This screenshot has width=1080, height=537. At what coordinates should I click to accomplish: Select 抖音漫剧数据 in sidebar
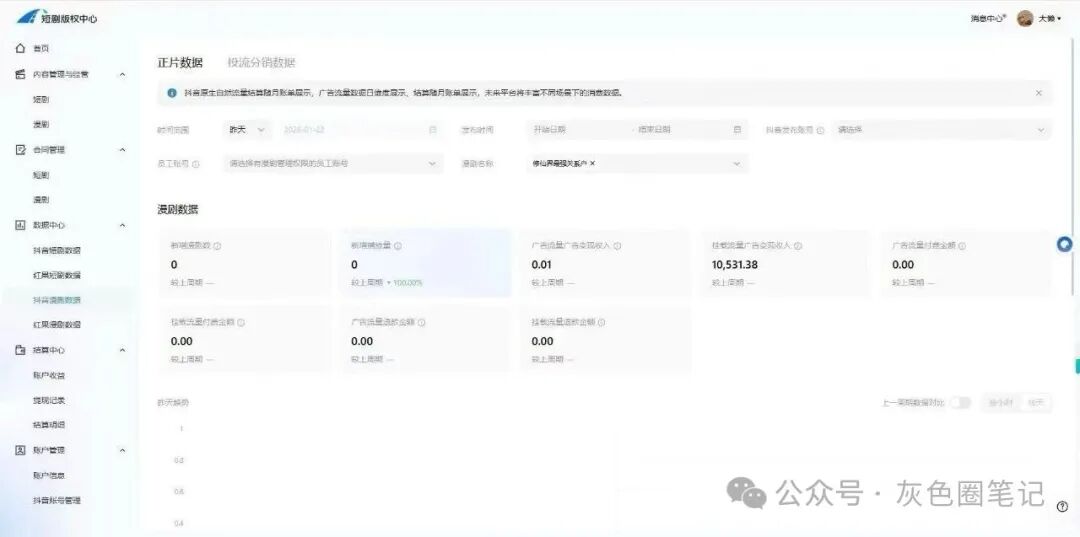(57, 300)
